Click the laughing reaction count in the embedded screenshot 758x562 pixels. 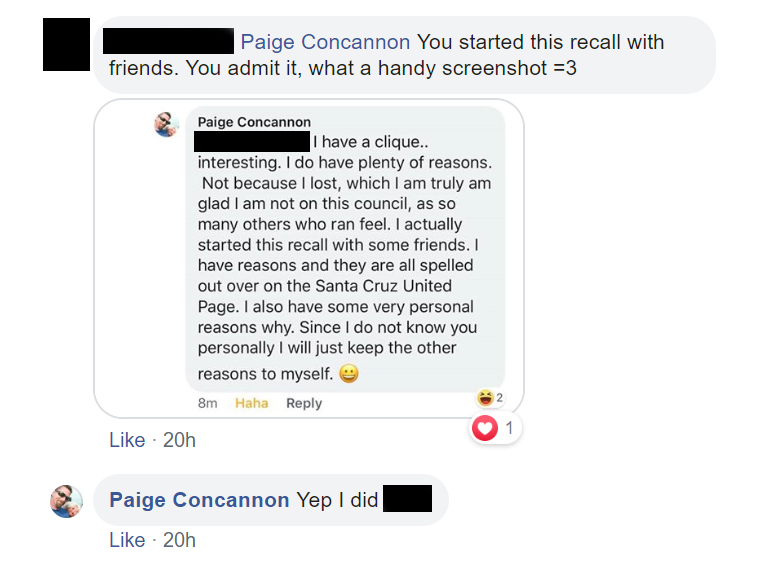click(492, 398)
